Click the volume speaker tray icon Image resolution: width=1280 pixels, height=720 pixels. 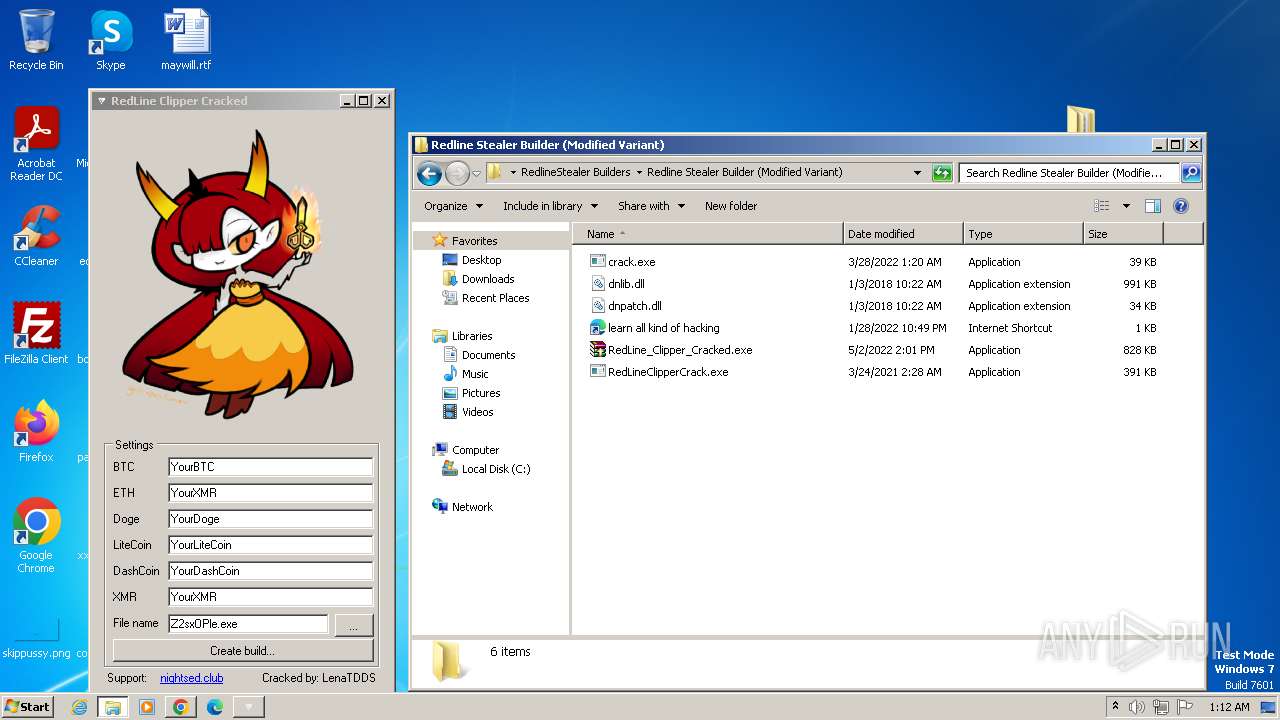[x=1137, y=707]
